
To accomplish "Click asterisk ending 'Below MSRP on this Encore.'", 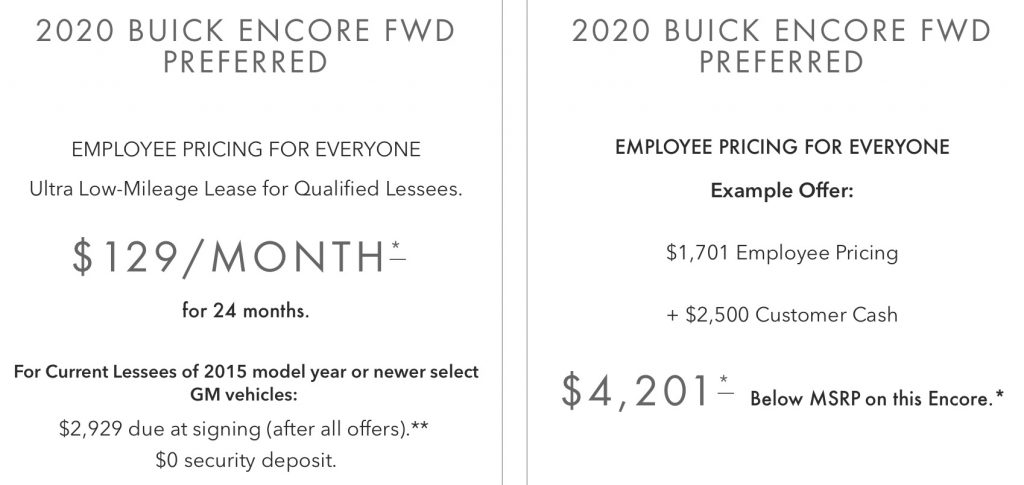I will (1000, 396).
